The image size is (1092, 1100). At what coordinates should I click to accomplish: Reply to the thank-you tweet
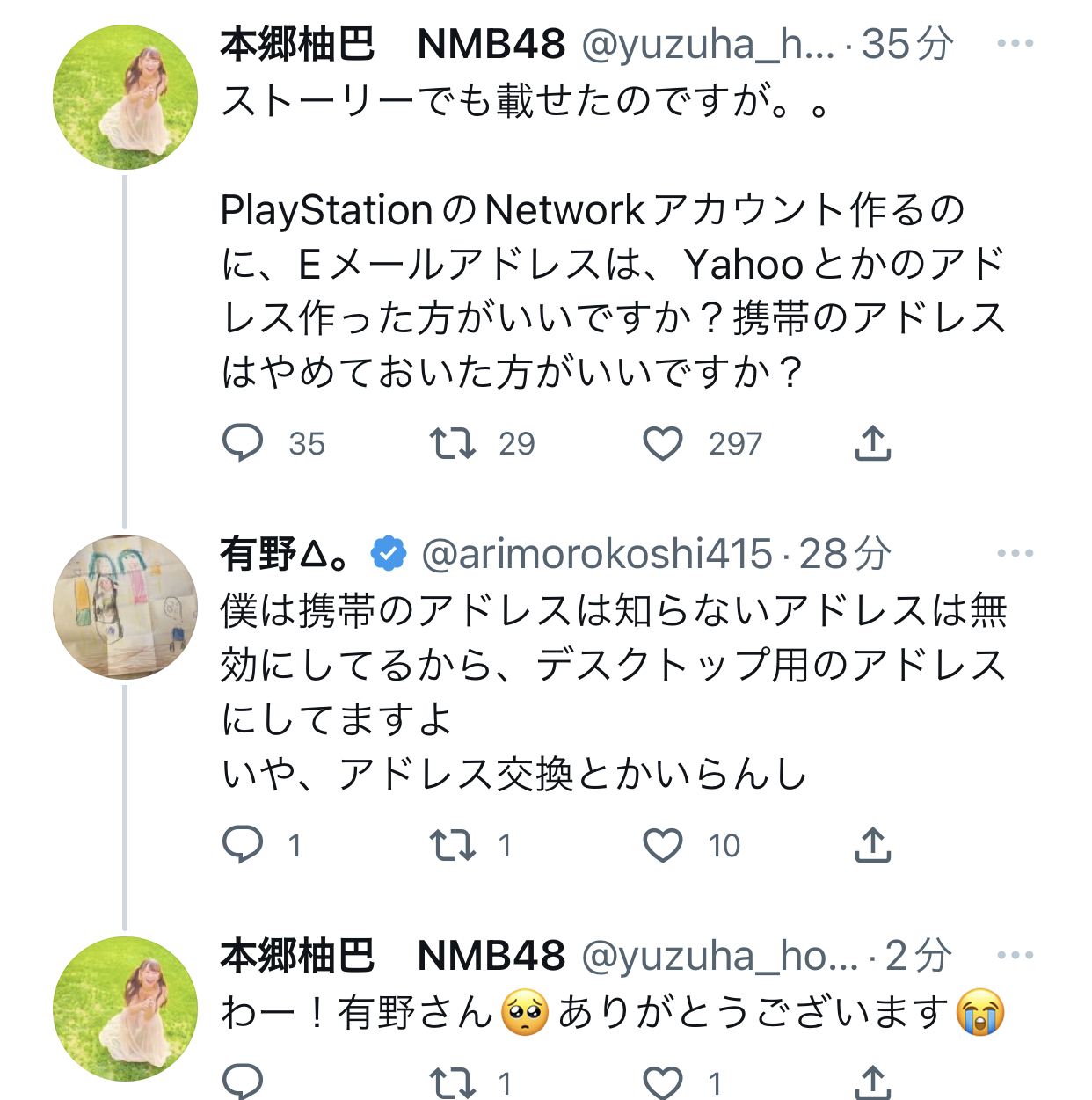click(243, 1082)
